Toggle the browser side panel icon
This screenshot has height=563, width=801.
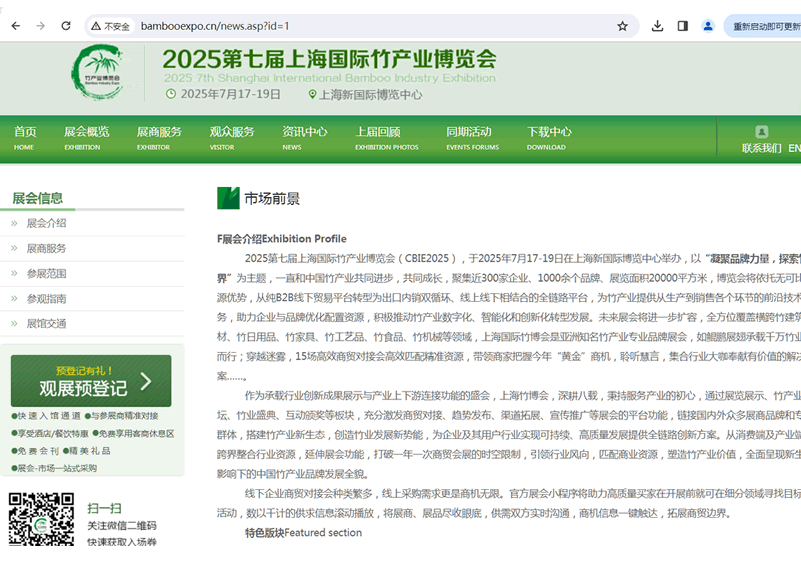coord(682,26)
